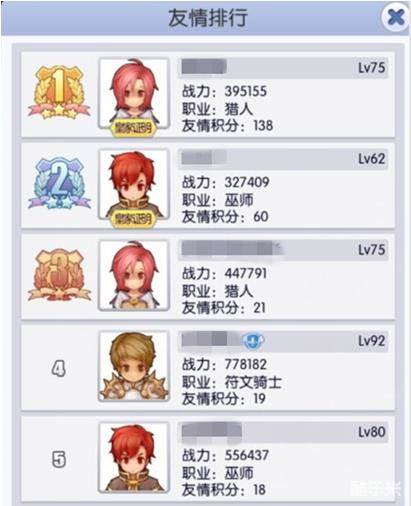Open the rank 1 hunter avatar
The height and width of the screenshot is (506, 411).
[x=134, y=93]
